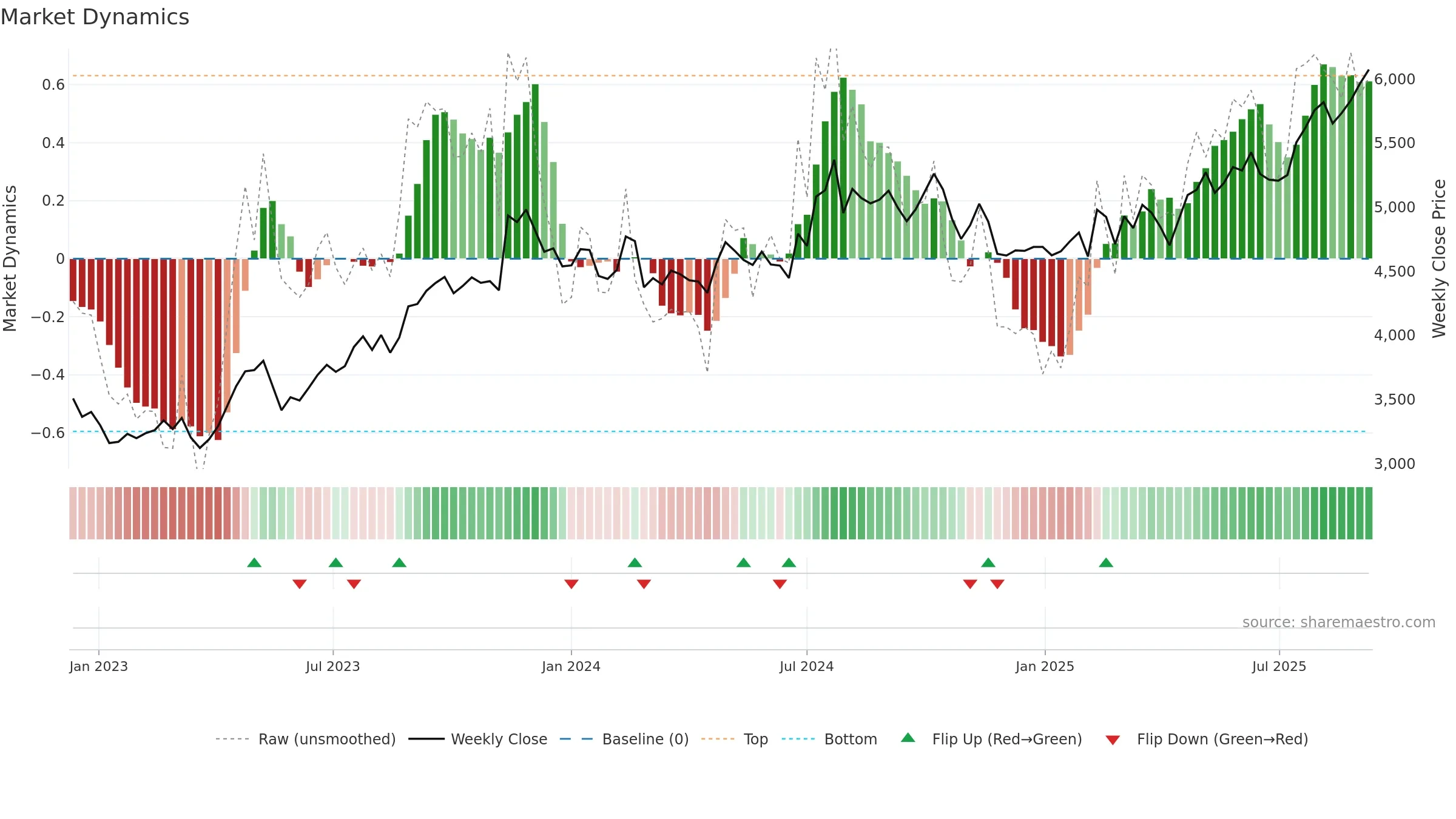This screenshot has height=819, width=1456.
Task: Click the 6,000 price axis label
Action: pyautogui.click(x=1395, y=79)
